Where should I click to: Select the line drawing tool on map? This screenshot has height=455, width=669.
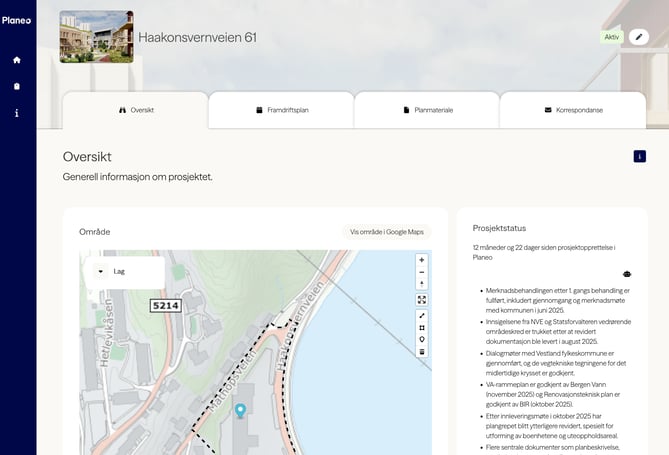pyautogui.click(x=421, y=315)
